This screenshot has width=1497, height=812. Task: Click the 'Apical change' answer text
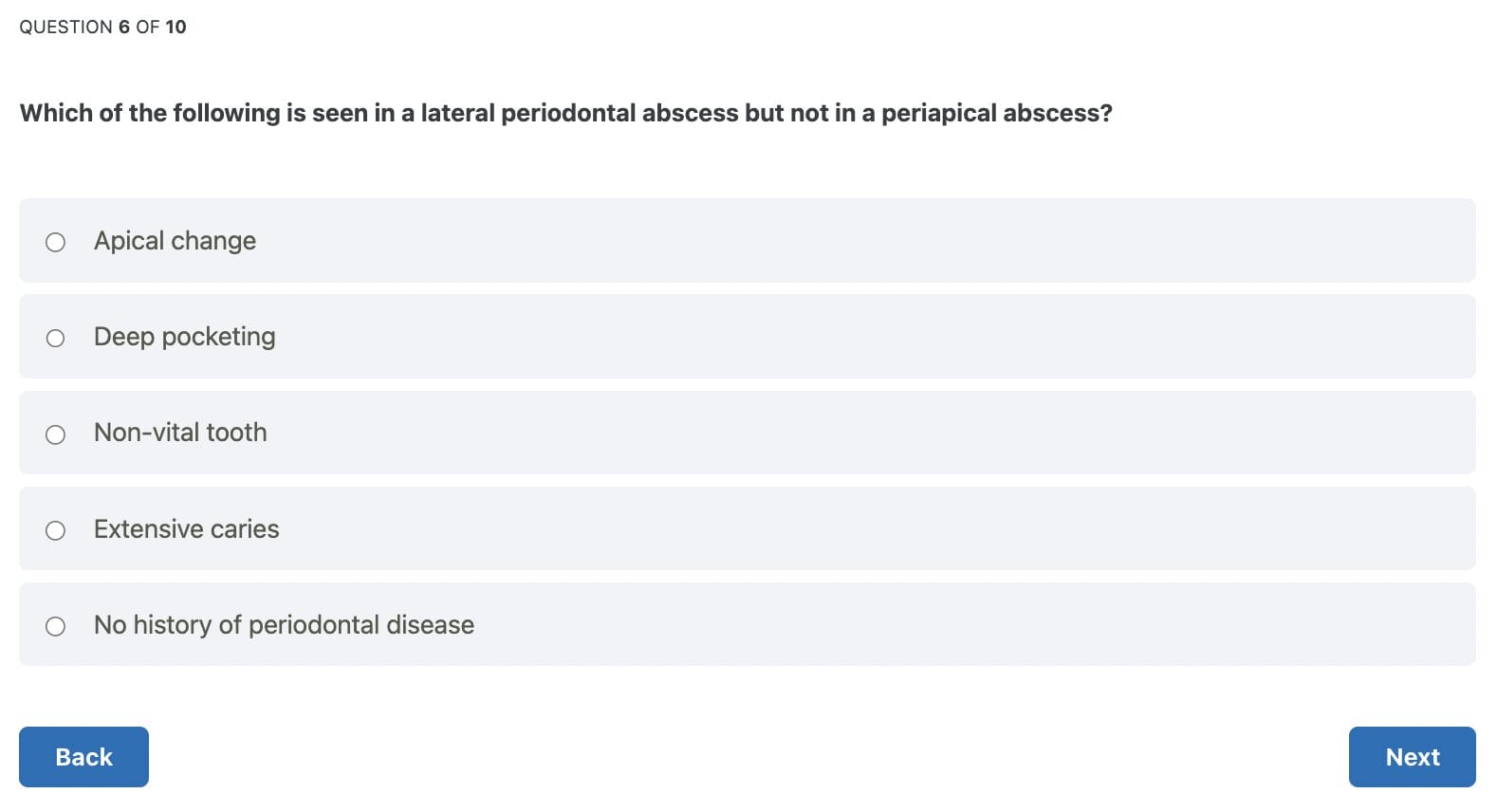click(x=175, y=241)
